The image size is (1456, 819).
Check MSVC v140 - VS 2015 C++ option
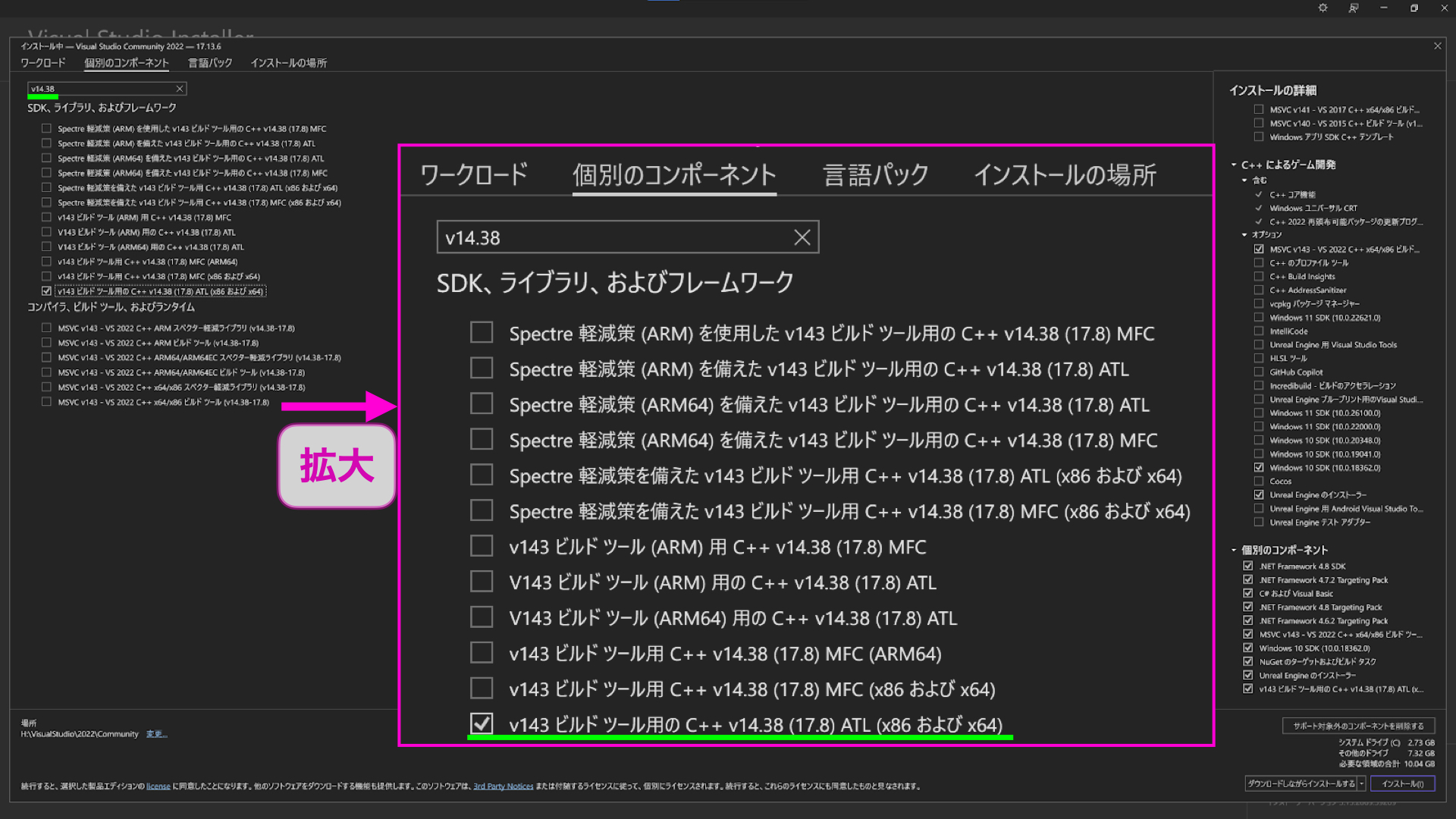pyautogui.click(x=1259, y=123)
